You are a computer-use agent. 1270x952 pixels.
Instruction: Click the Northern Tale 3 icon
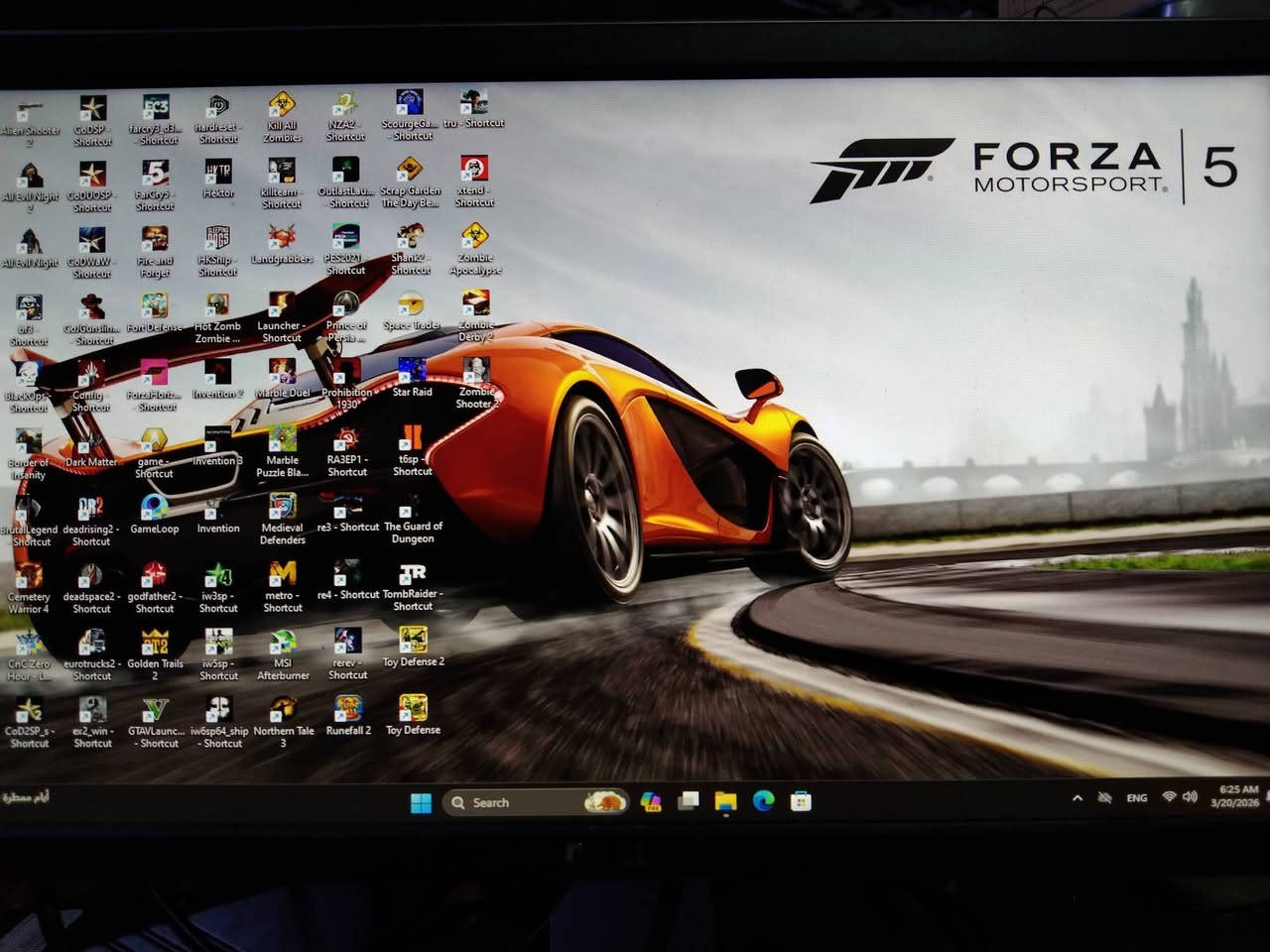pos(283,710)
